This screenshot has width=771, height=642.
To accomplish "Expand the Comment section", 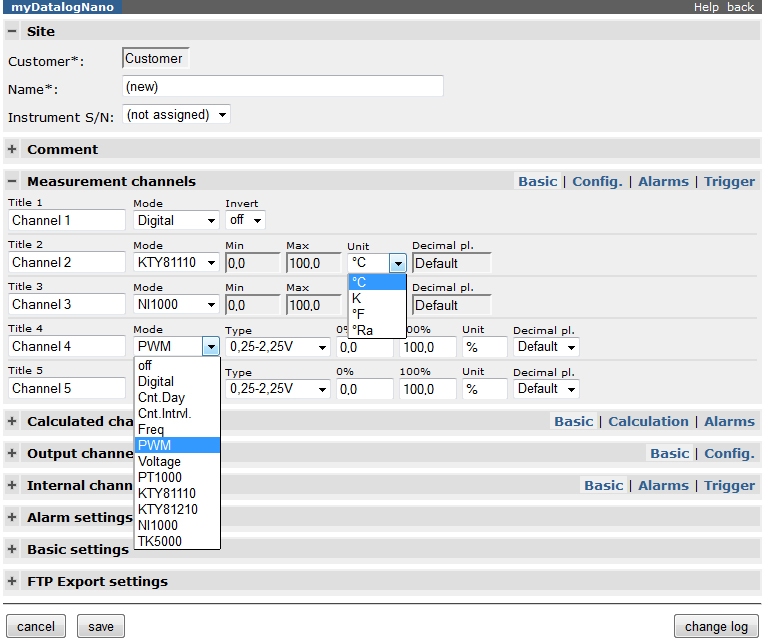I will pos(12,149).
